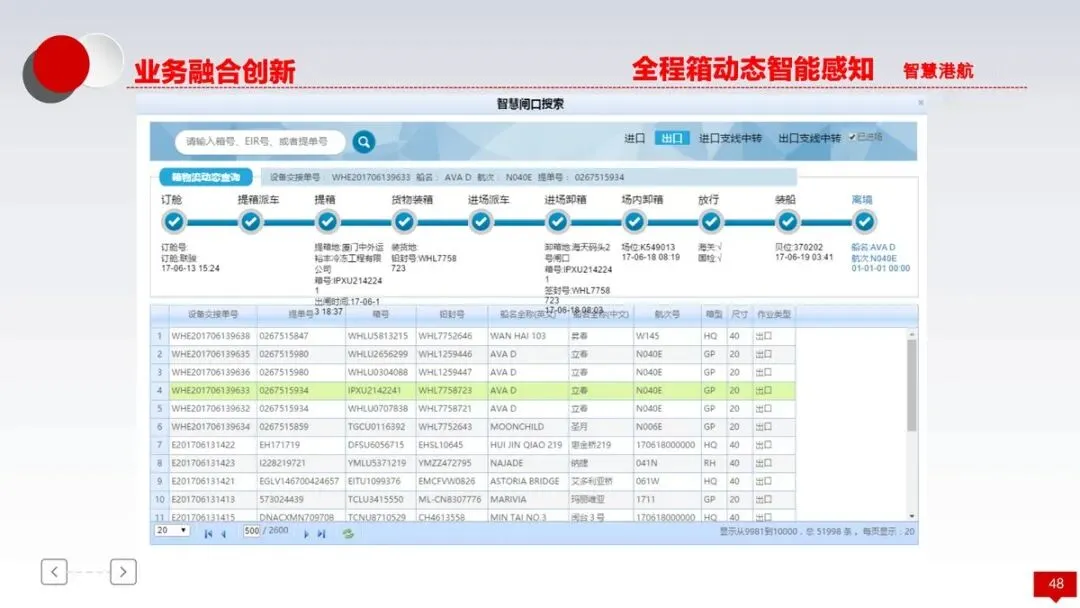Toggle the 已出场 checkbox

click(853, 137)
